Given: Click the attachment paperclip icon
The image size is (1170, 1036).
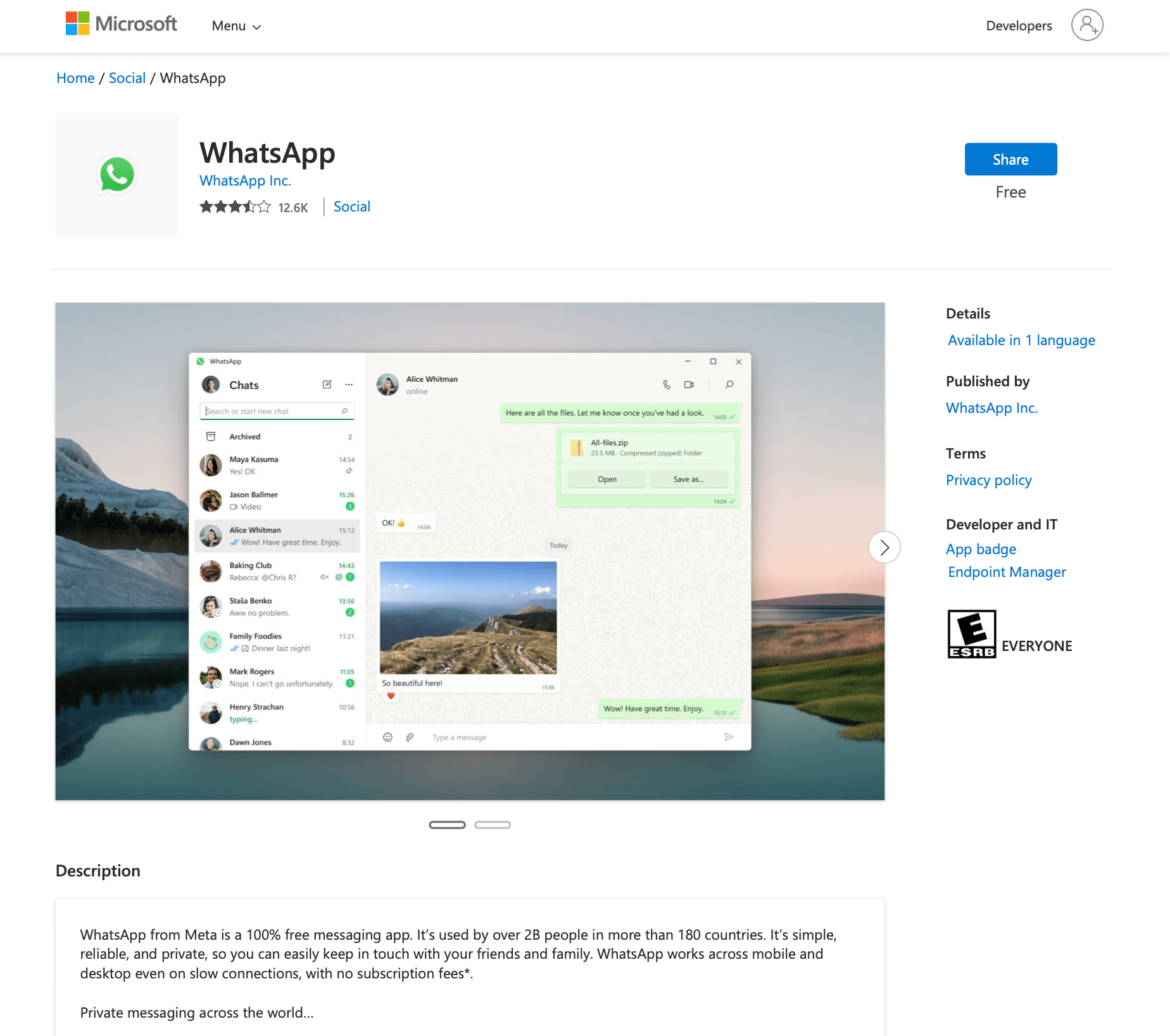Looking at the screenshot, I should (x=408, y=737).
